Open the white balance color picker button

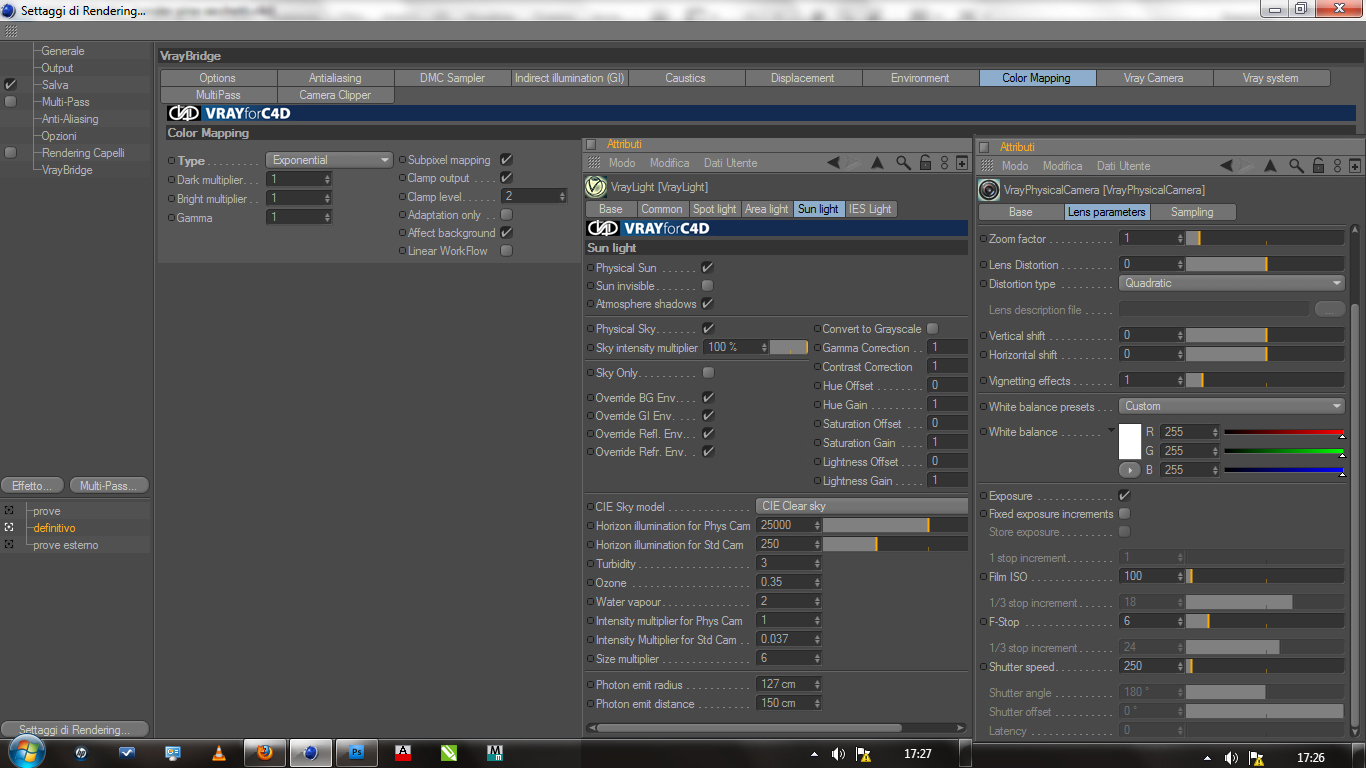[1130, 469]
